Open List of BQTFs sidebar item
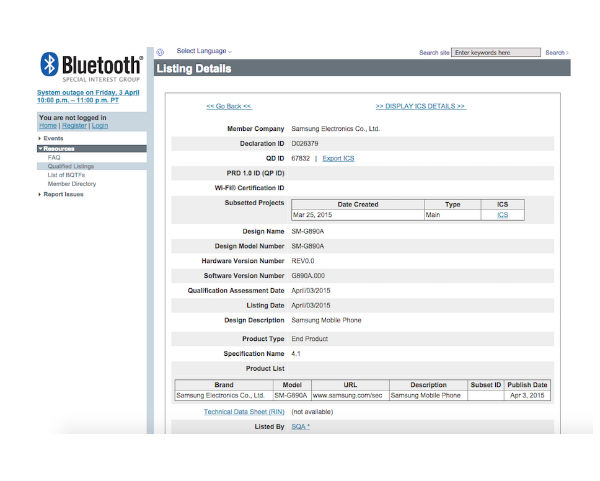 [x=66, y=175]
